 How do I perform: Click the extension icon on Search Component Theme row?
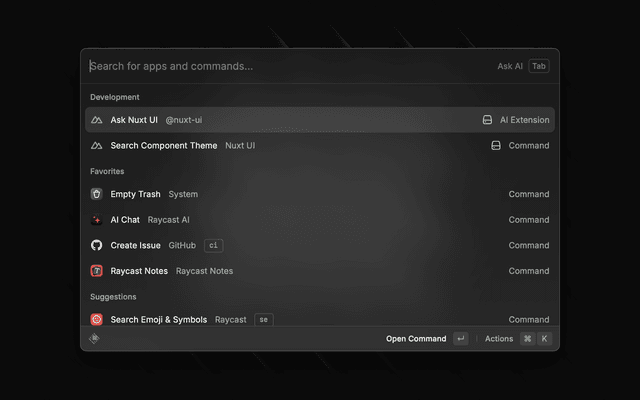click(x=496, y=145)
